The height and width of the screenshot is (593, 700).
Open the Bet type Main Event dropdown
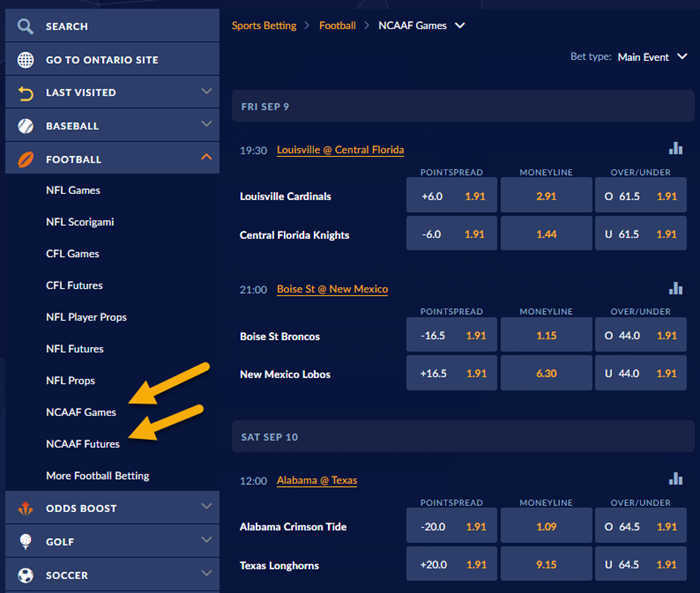click(x=682, y=57)
